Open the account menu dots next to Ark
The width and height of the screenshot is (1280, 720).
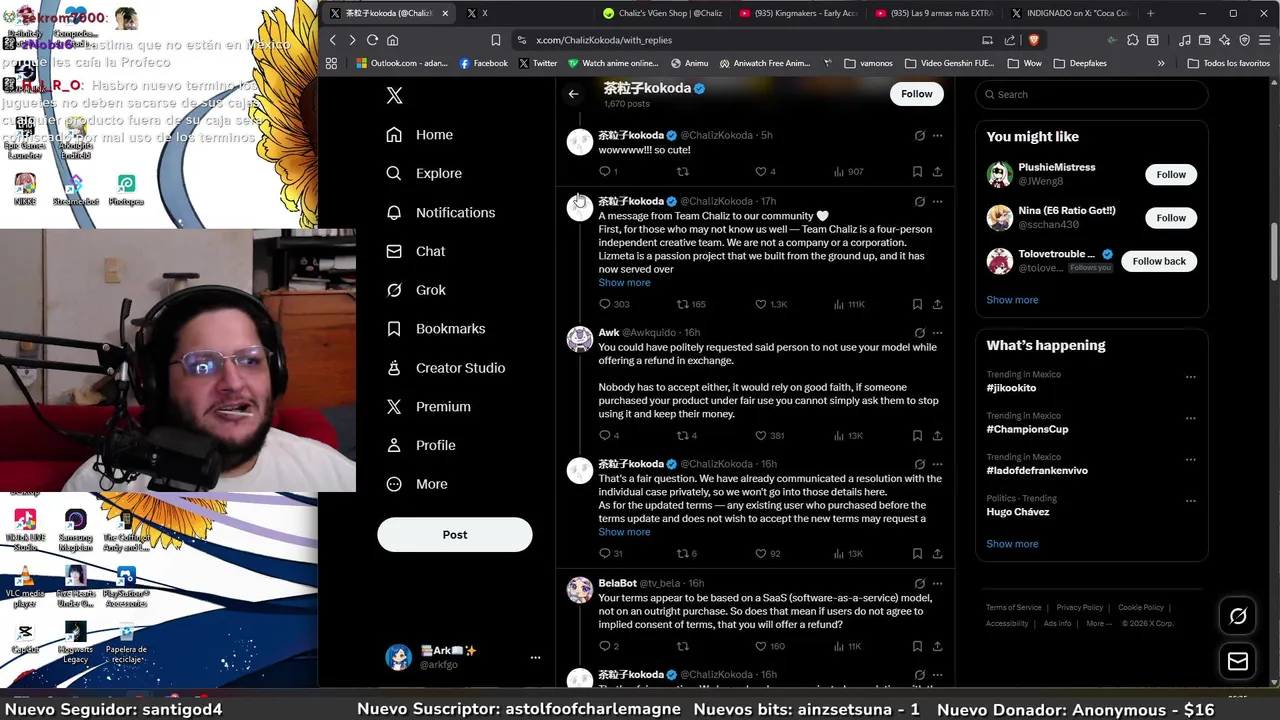[x=535, y=657]
